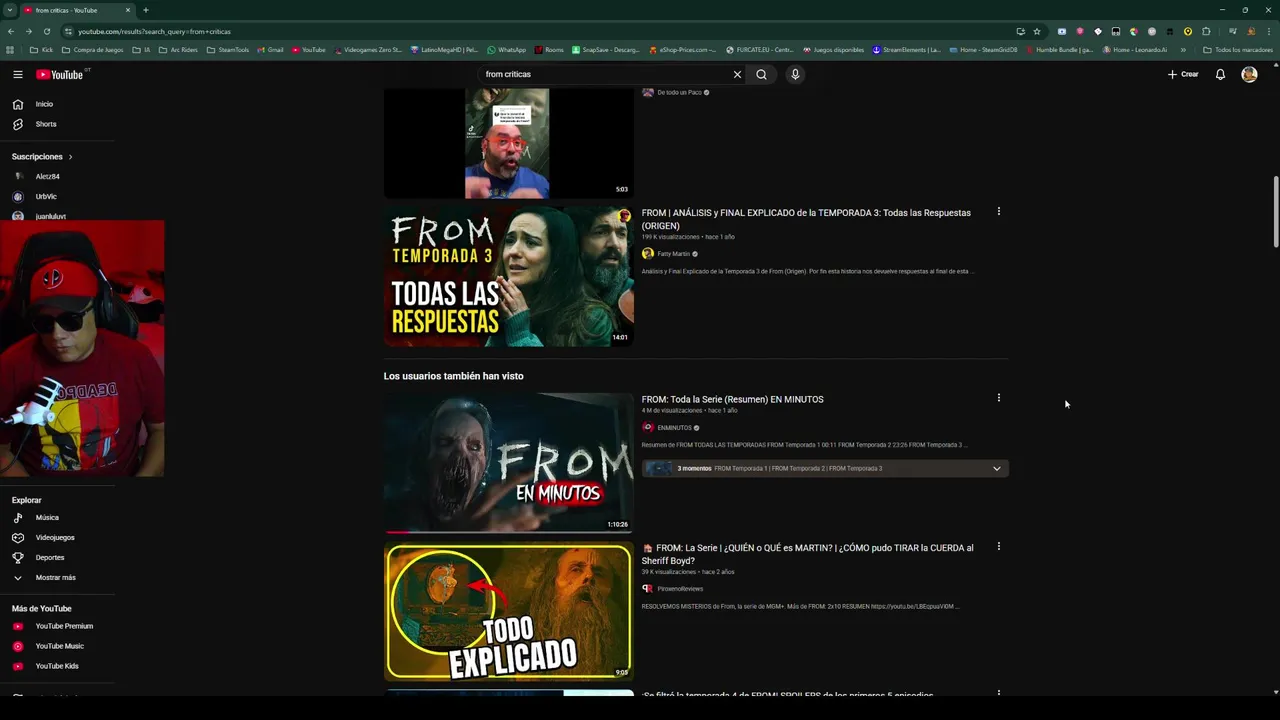
Task: Open the SteamTools bookmark folder
Action: point(227,50)
